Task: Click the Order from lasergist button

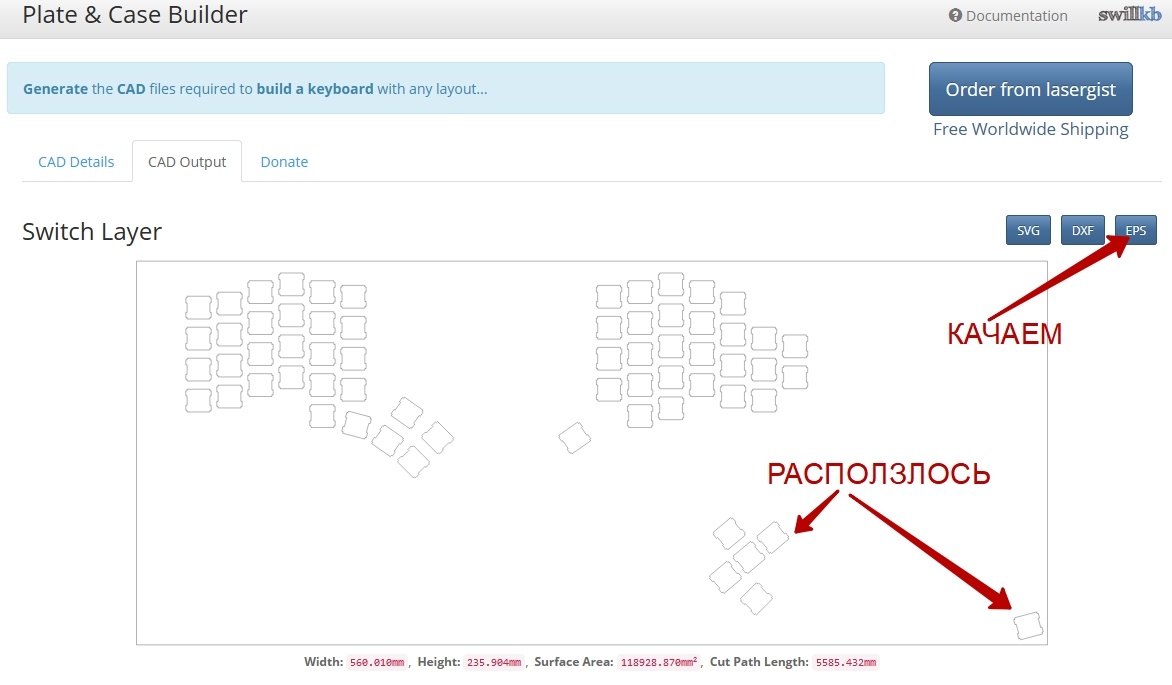Action: click(1030, 89)
